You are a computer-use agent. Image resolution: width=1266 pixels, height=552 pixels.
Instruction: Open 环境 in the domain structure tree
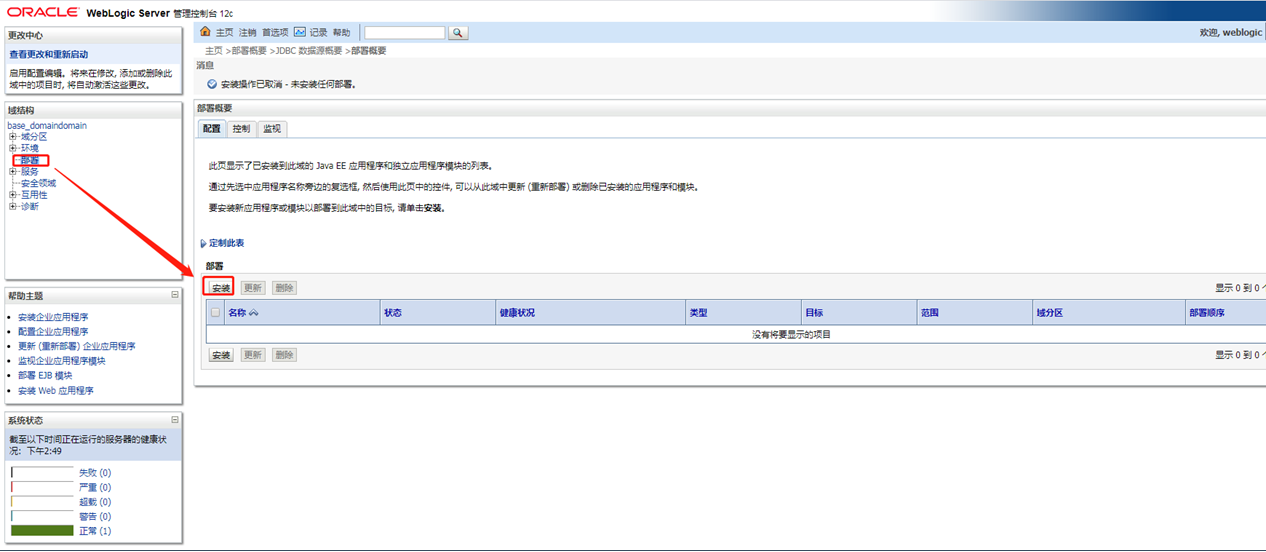pos(30,148)
